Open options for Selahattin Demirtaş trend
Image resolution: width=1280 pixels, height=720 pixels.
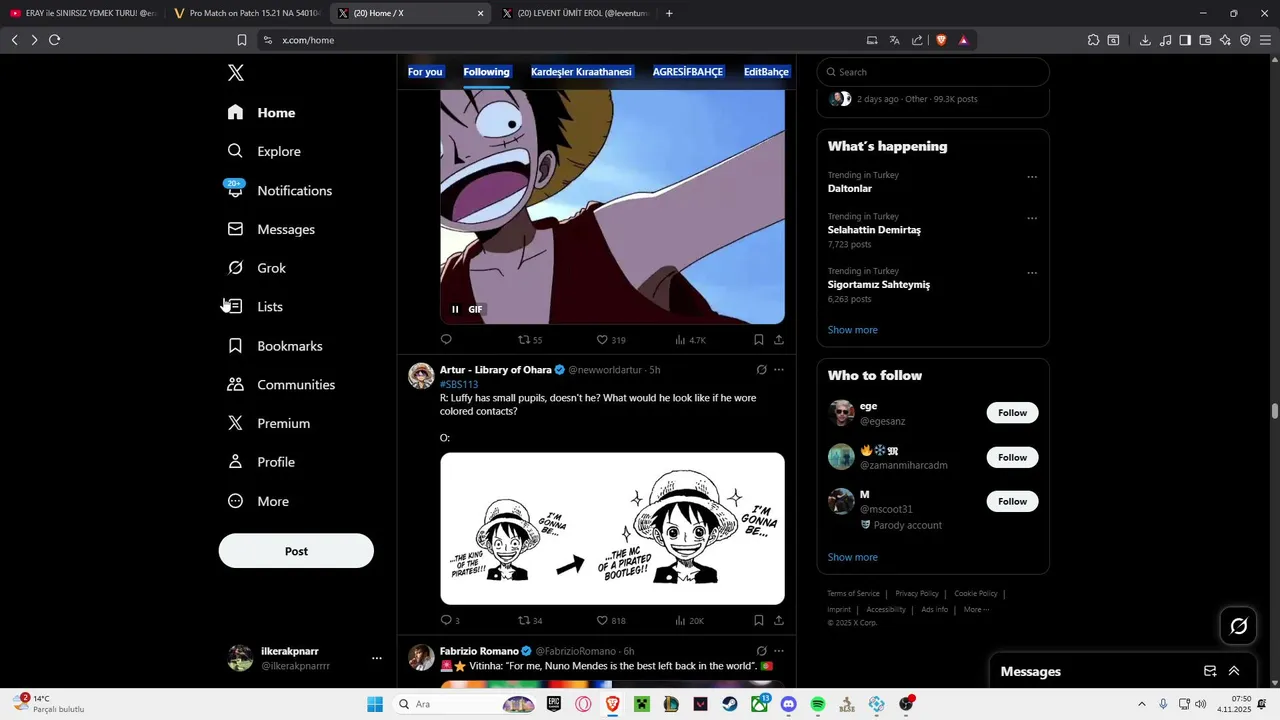pyautogui.click(x=1032, y=218)
